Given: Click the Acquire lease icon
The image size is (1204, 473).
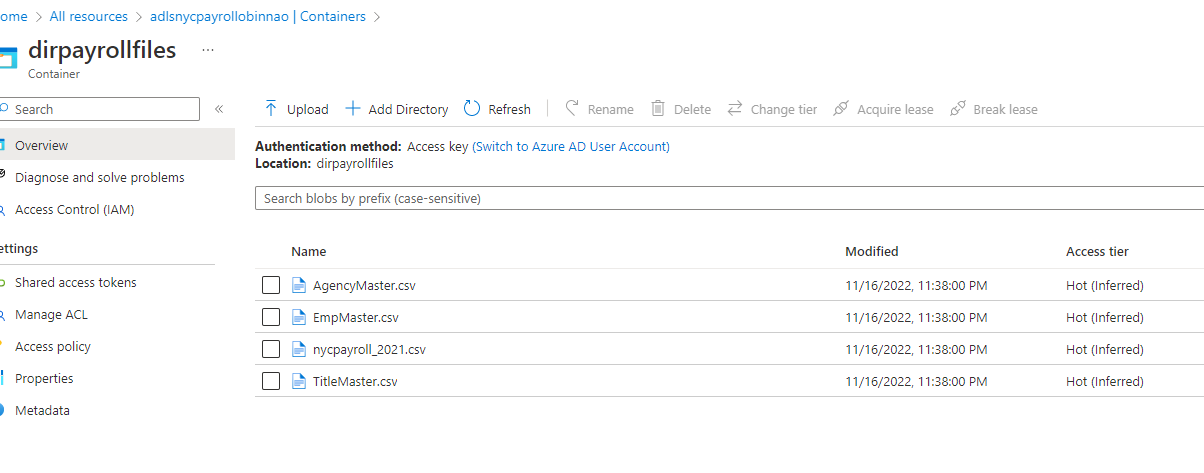Looking at the screenshot, I should [841, 109].
